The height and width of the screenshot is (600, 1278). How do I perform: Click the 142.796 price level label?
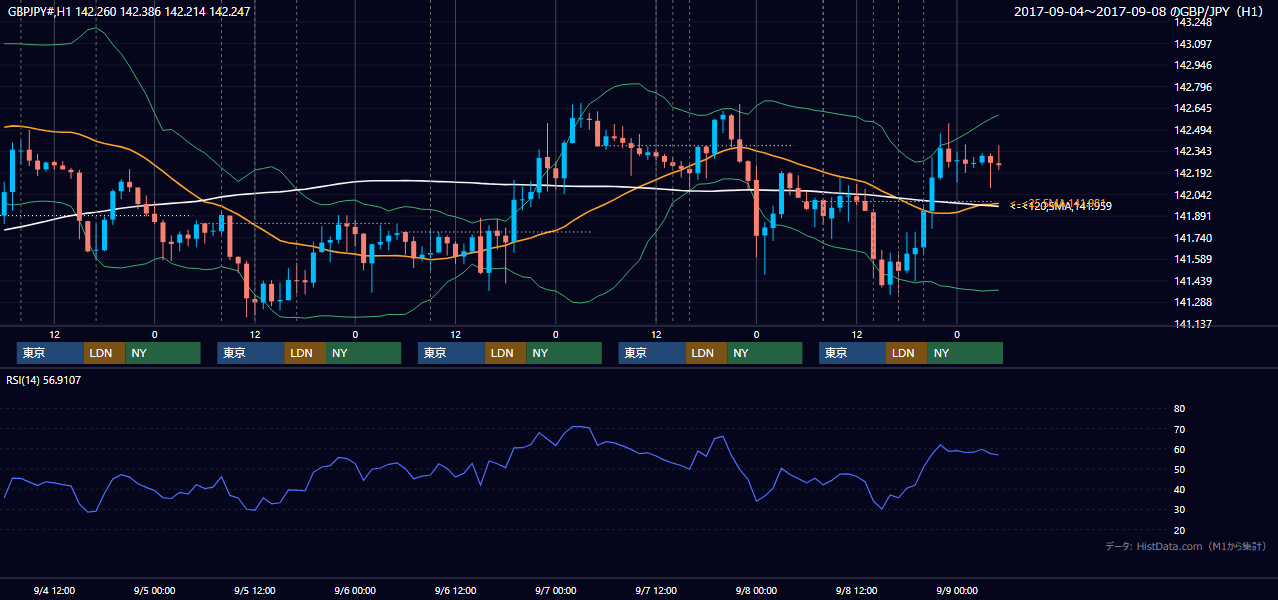[x=1194, y=87]
